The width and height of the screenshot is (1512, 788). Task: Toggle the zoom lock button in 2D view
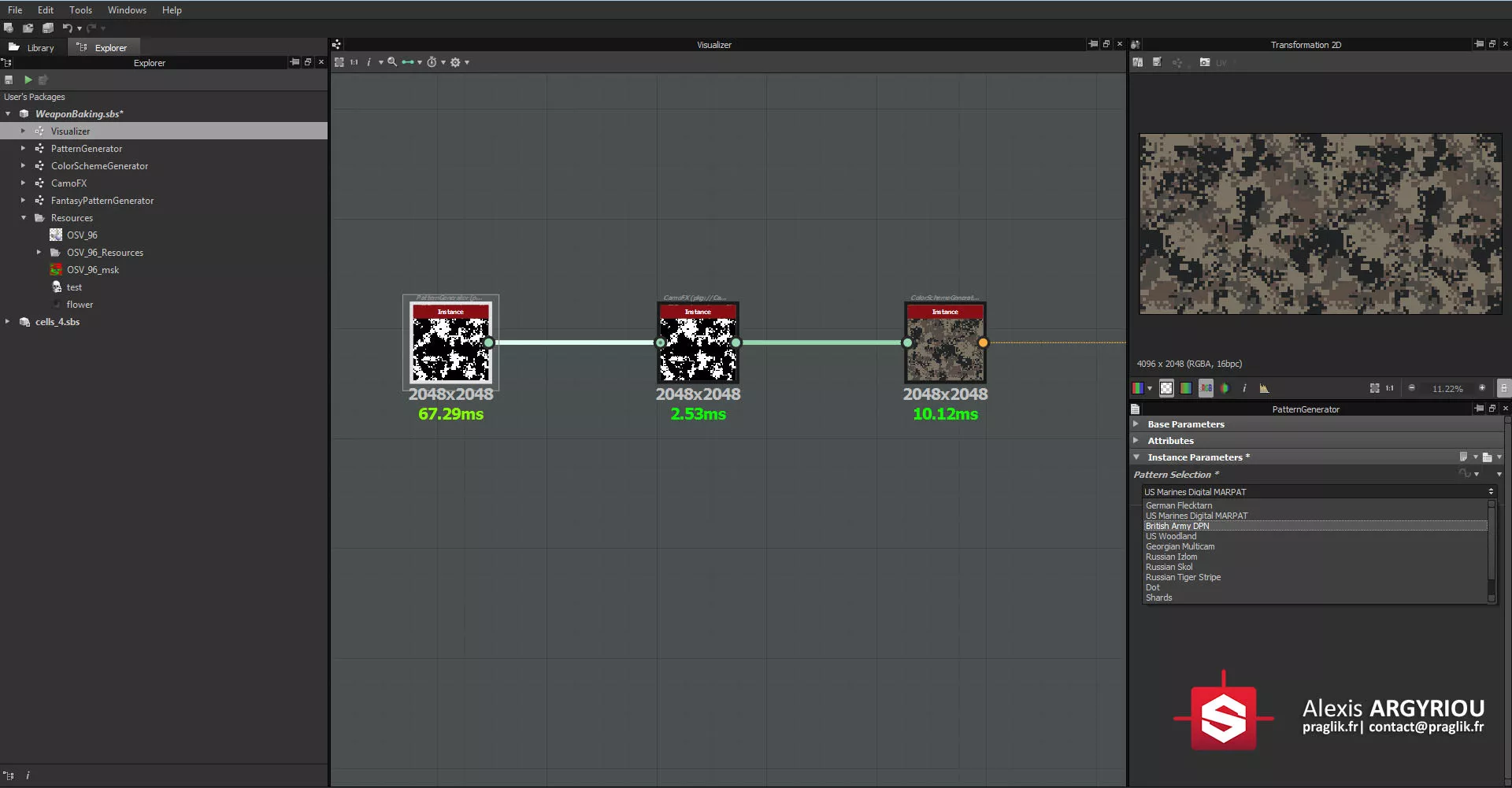1503,388
